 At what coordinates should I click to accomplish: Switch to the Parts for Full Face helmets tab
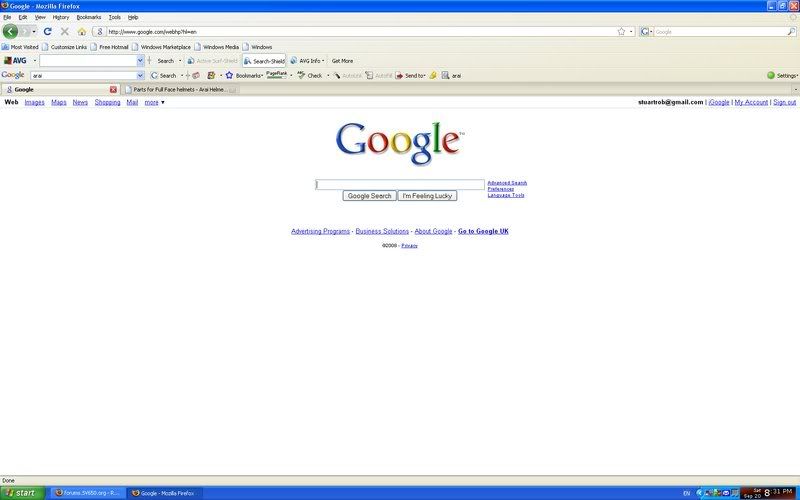(180, 89)
